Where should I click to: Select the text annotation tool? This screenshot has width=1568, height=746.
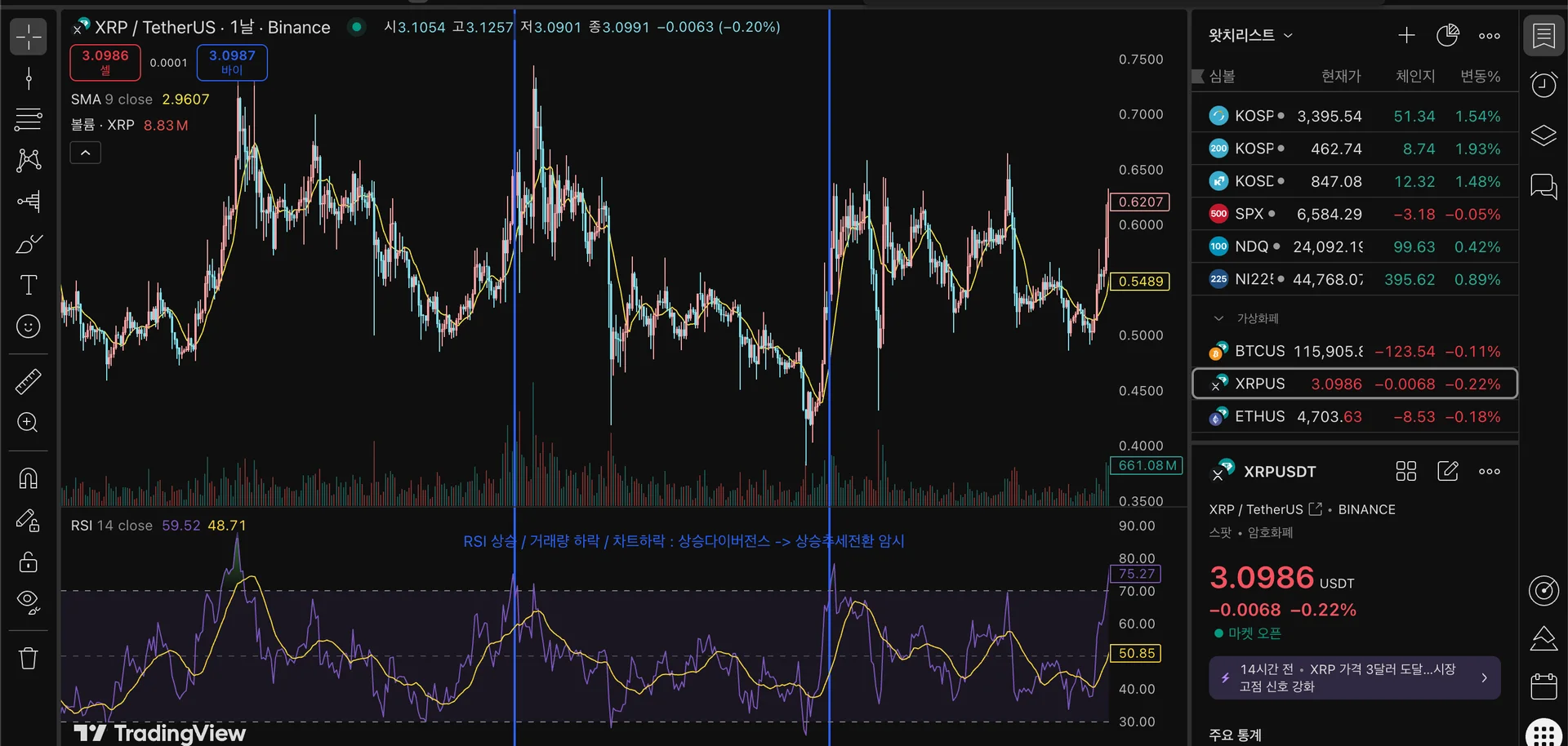click(29, 285)
